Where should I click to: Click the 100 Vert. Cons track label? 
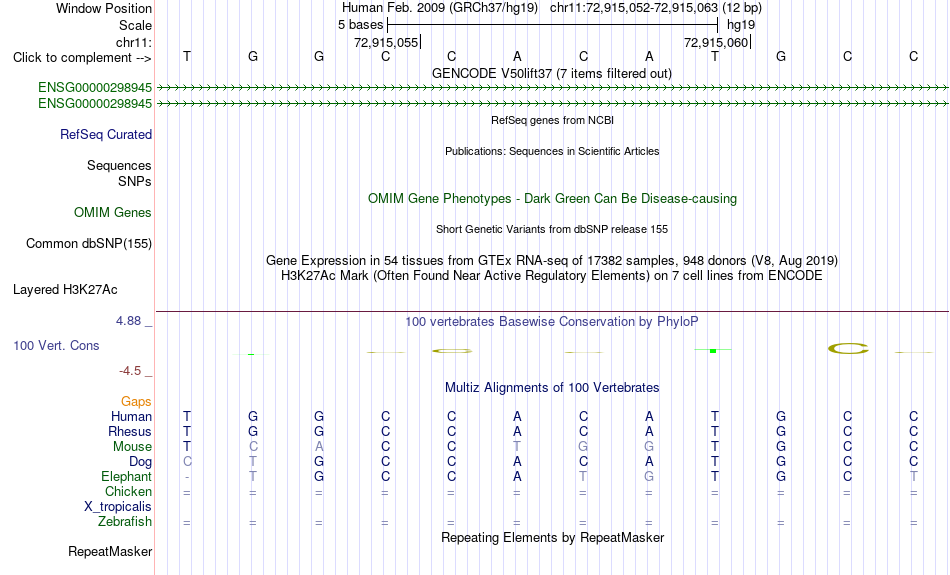[56, 345]
